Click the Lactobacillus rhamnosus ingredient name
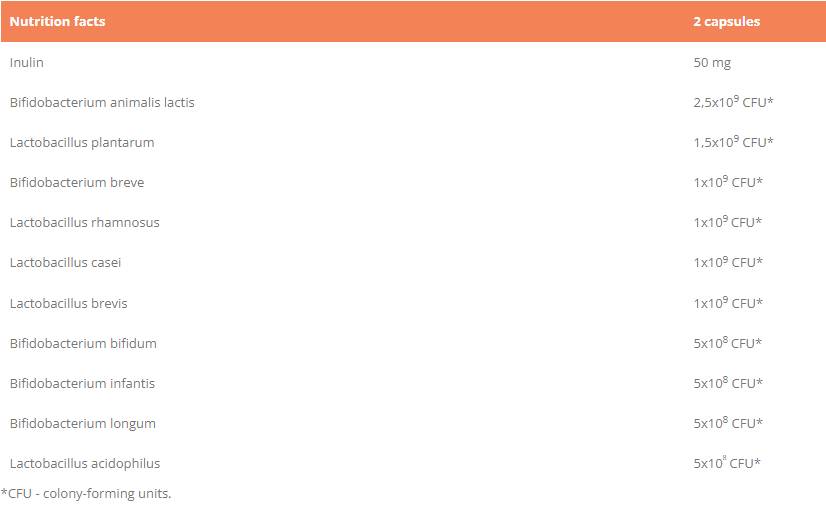Viewport: 826px width, 511px height. pyautogui.click(x=85, y=222)
